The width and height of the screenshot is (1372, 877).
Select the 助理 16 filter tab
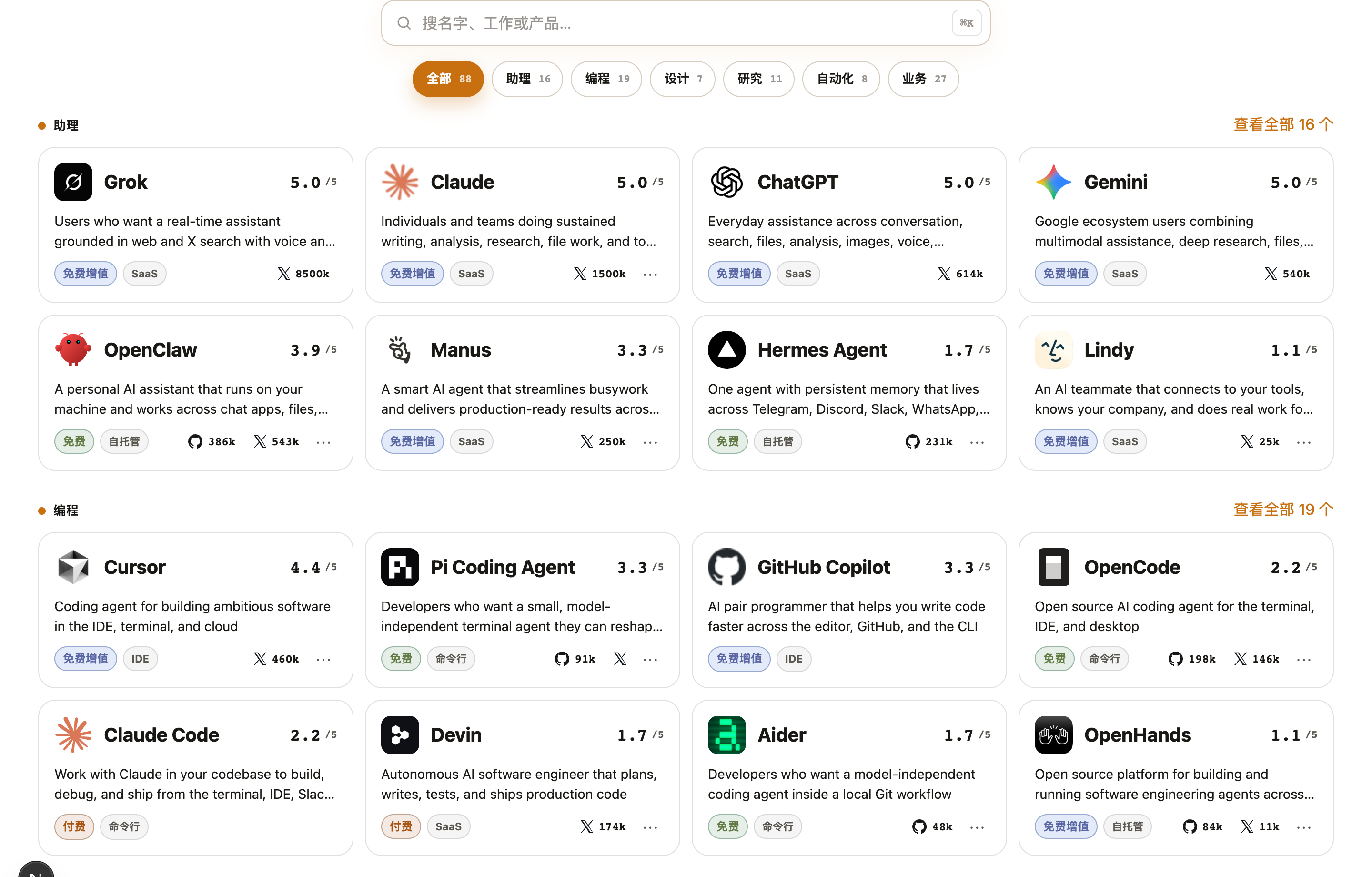[x=527, y=79]
